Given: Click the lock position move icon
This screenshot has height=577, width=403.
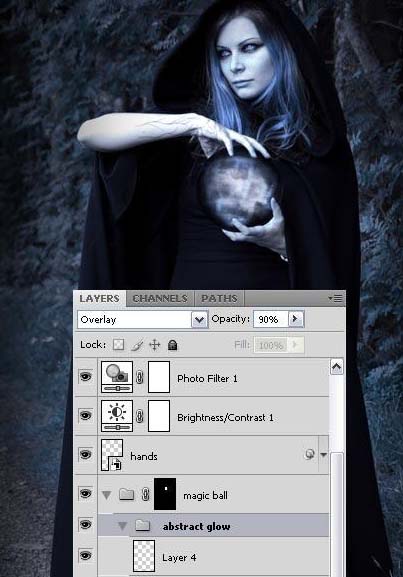Looking at the screenshot, I should point(155,345).
